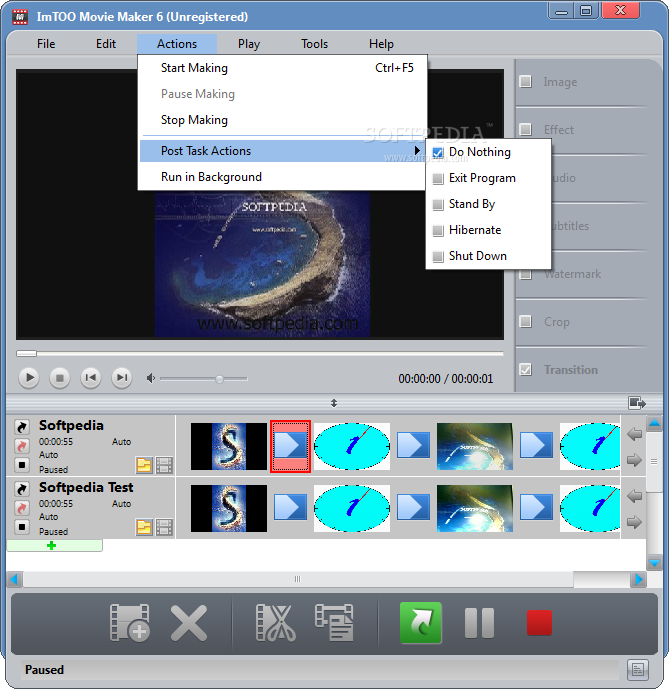Click the Stop button under the preview

point(60,378)
